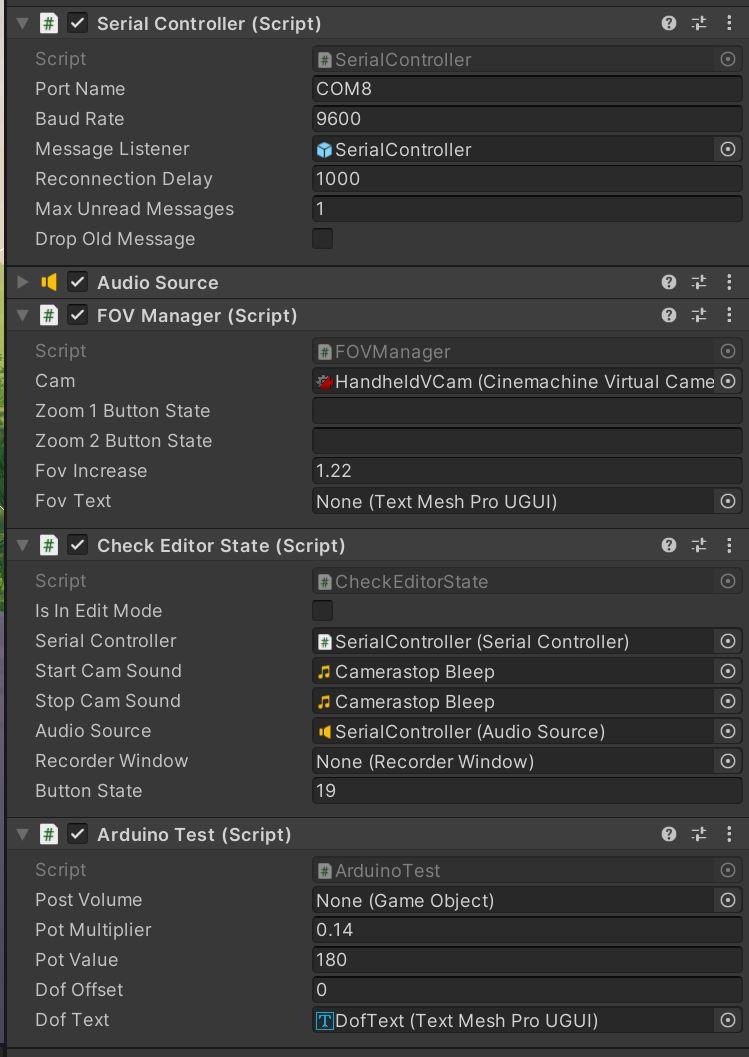Disable the Audio Source component checkbox

[x=77, y=282]
